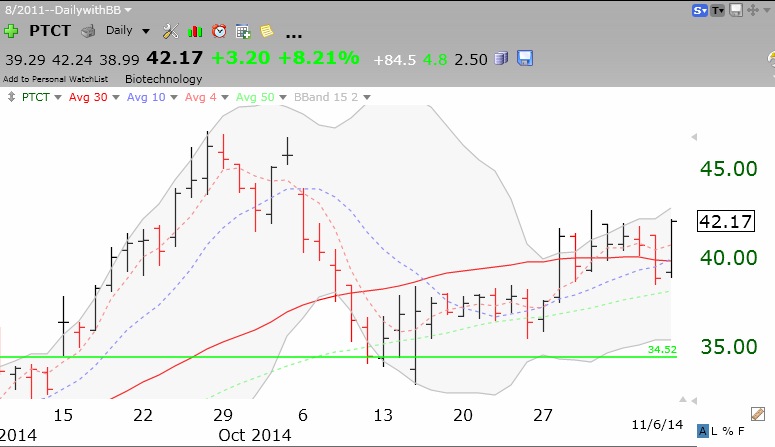Image resolution: width=775 pixels, height=447 pixels.
Task: Click the 45.00 price scale label
Action: tap(729, 169)
